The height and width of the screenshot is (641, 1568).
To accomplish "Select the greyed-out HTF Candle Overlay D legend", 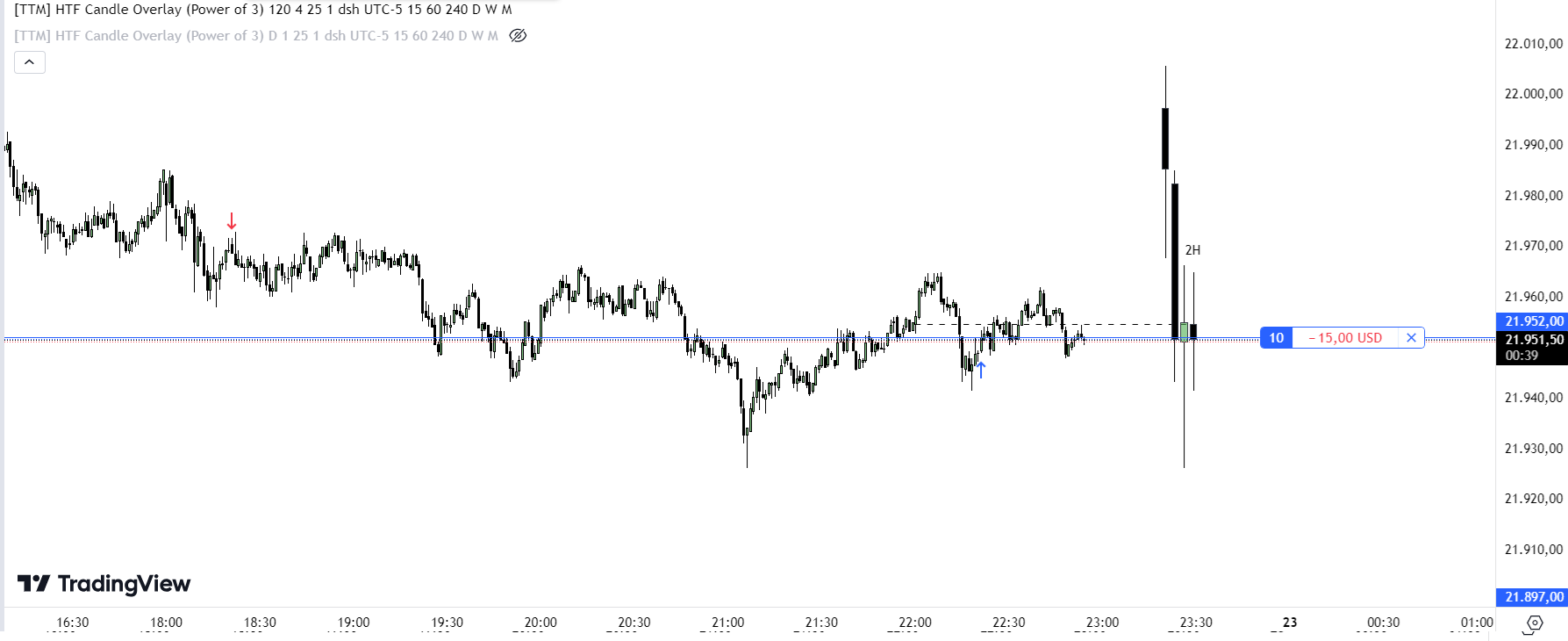I will pyautogui.click(x=256, y=36).
